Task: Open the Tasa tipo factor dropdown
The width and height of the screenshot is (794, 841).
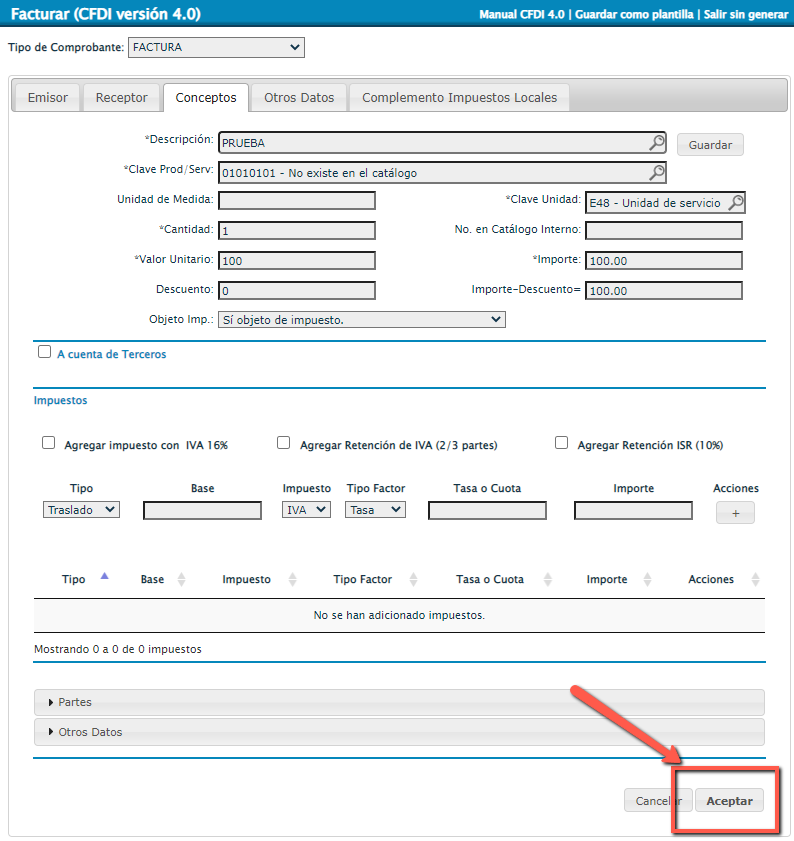Action: click(x=375, y=510)
